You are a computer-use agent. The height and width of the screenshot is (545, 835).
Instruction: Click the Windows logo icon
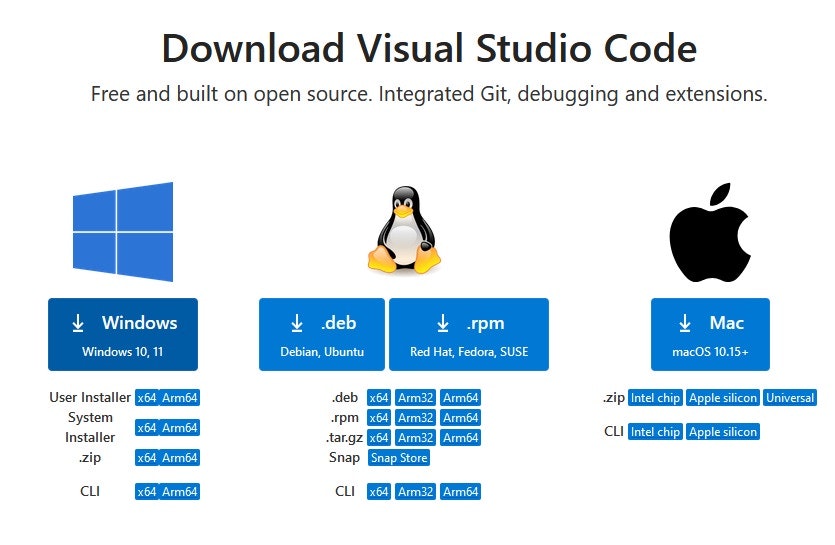[123, 232]
